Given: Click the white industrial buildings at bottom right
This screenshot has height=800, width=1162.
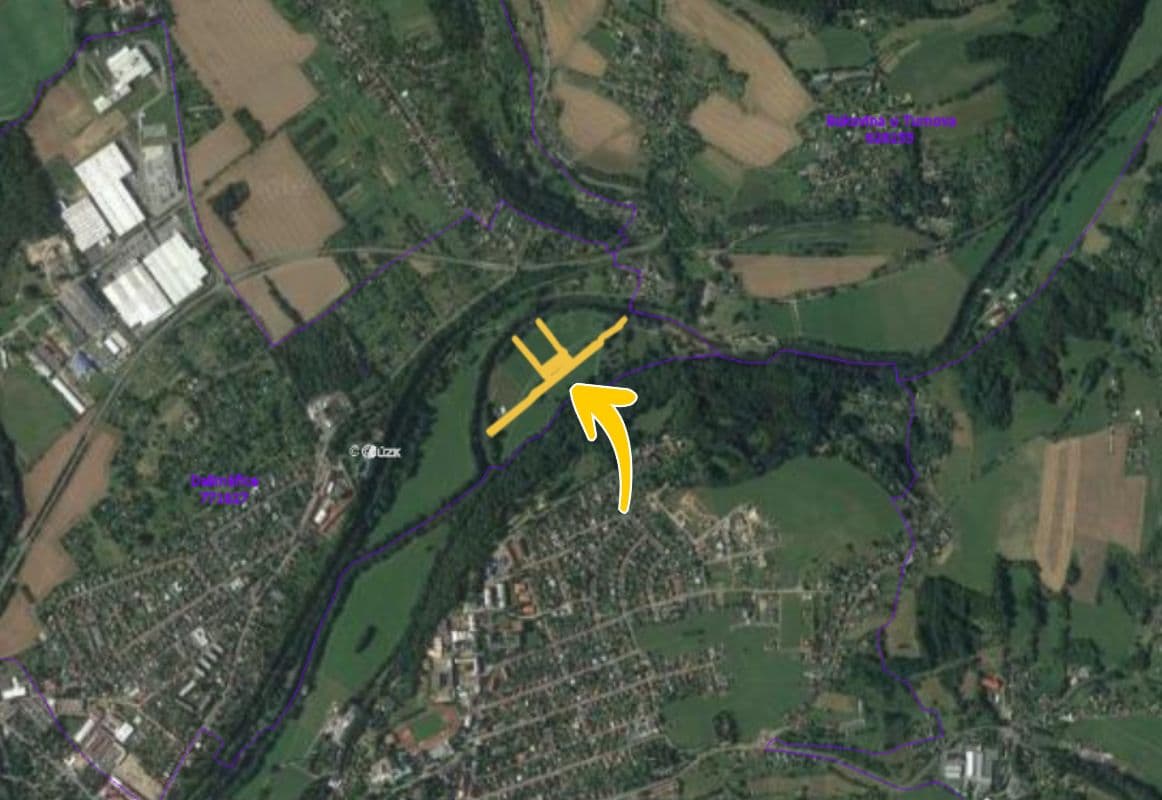Looking at the screenshot, I should (968, 768).
